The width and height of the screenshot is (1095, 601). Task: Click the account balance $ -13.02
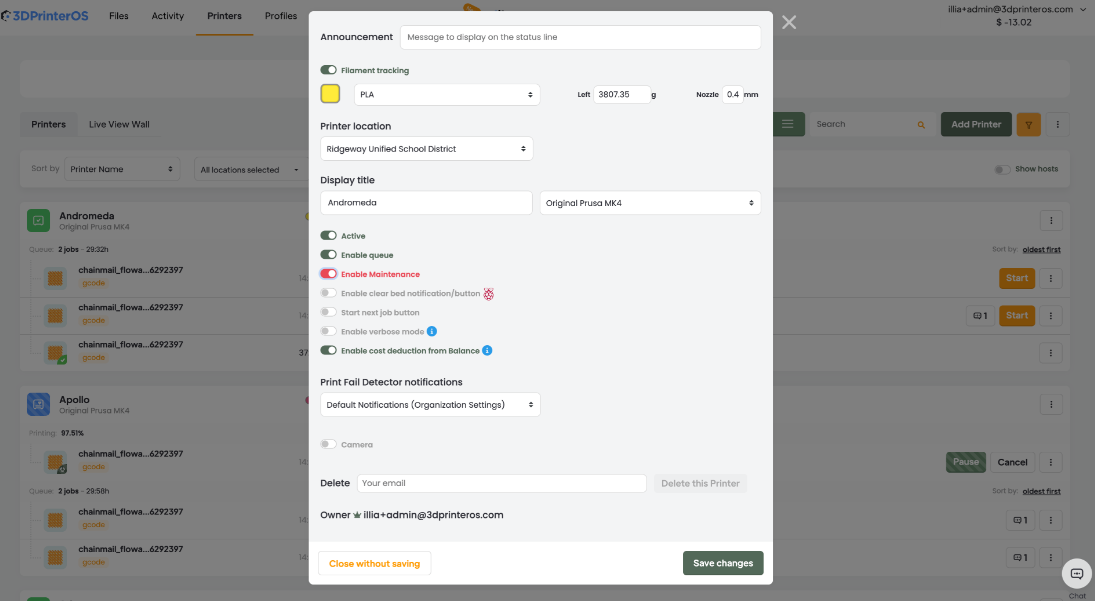[x=1013, y=22]
